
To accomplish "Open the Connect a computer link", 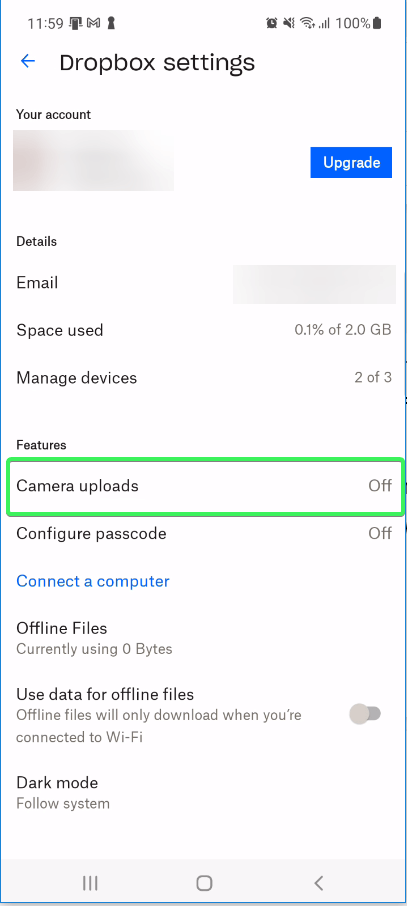I will (x=92, y=581).
